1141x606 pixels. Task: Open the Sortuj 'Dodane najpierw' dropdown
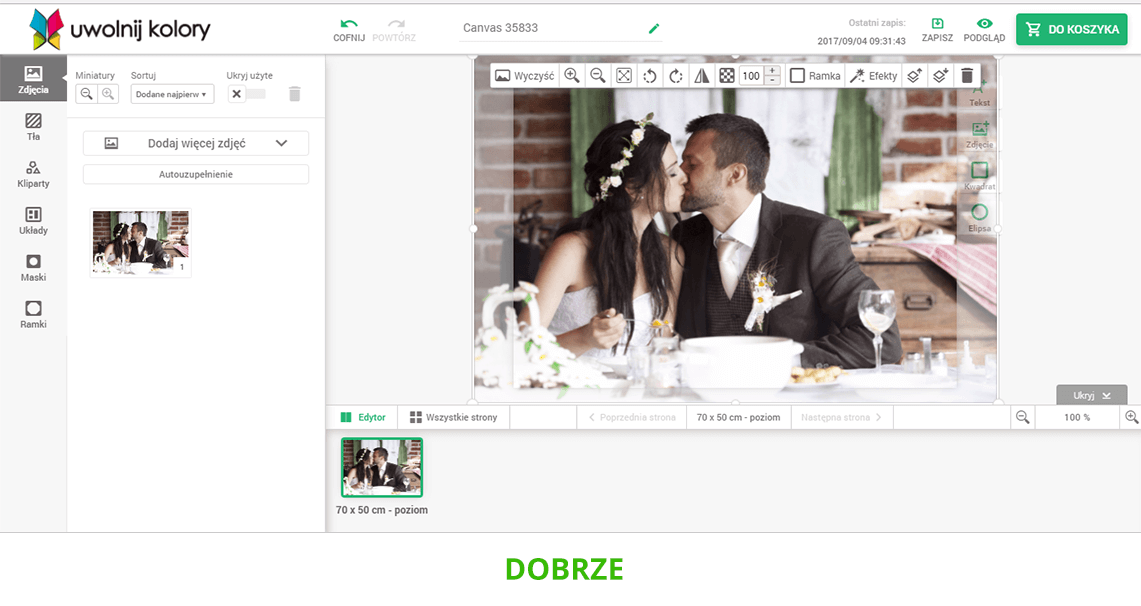[x=172, y=94]
